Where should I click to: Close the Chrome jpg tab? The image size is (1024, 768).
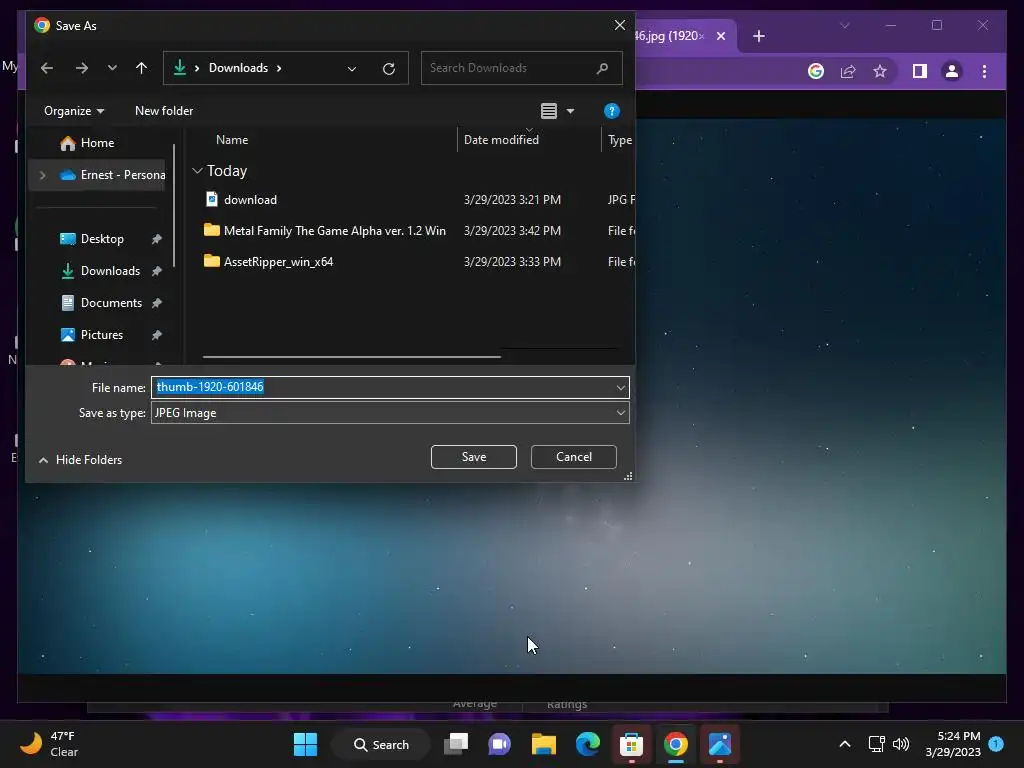(x=721, y=36)
